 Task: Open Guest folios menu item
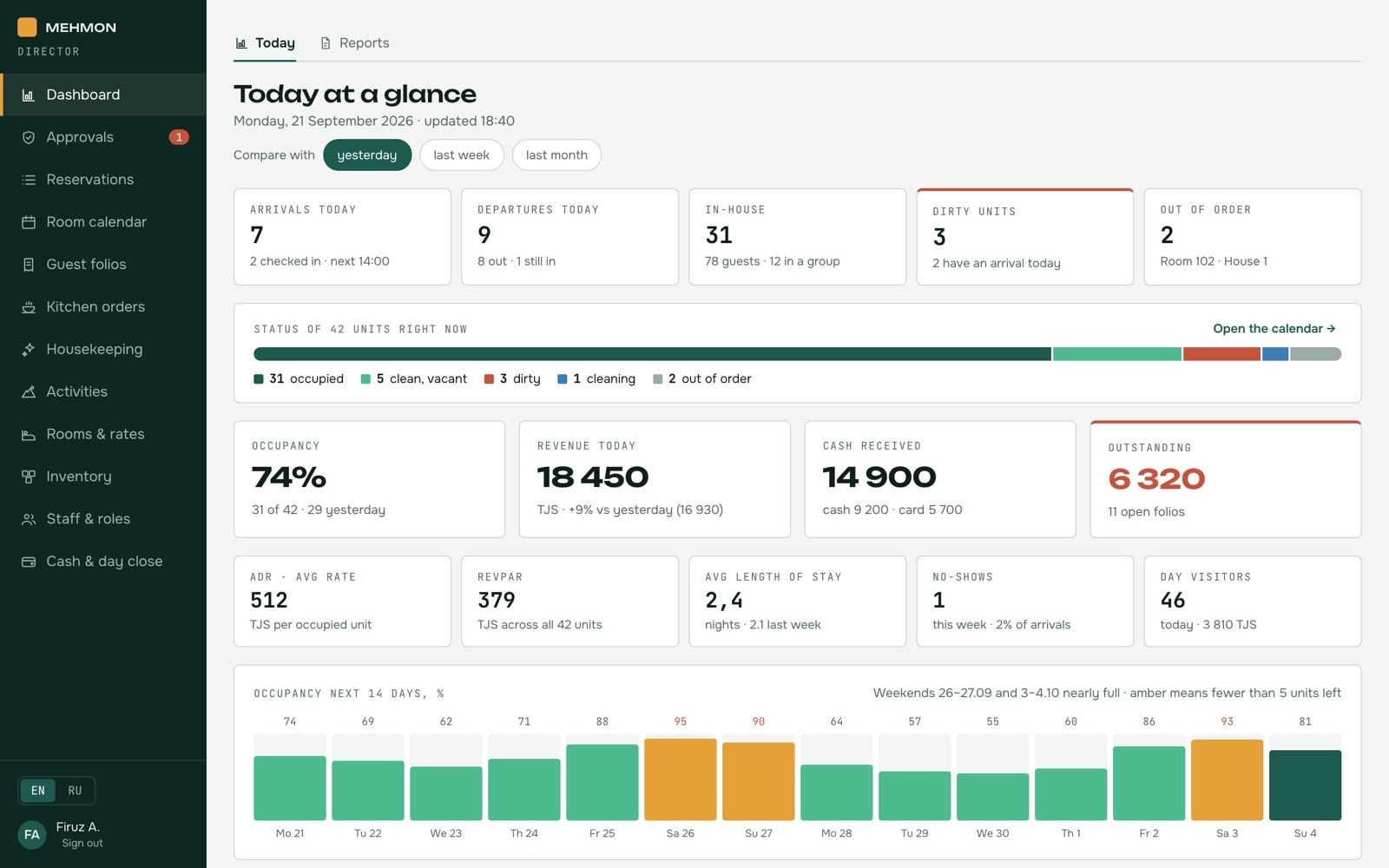pos(103,264)
